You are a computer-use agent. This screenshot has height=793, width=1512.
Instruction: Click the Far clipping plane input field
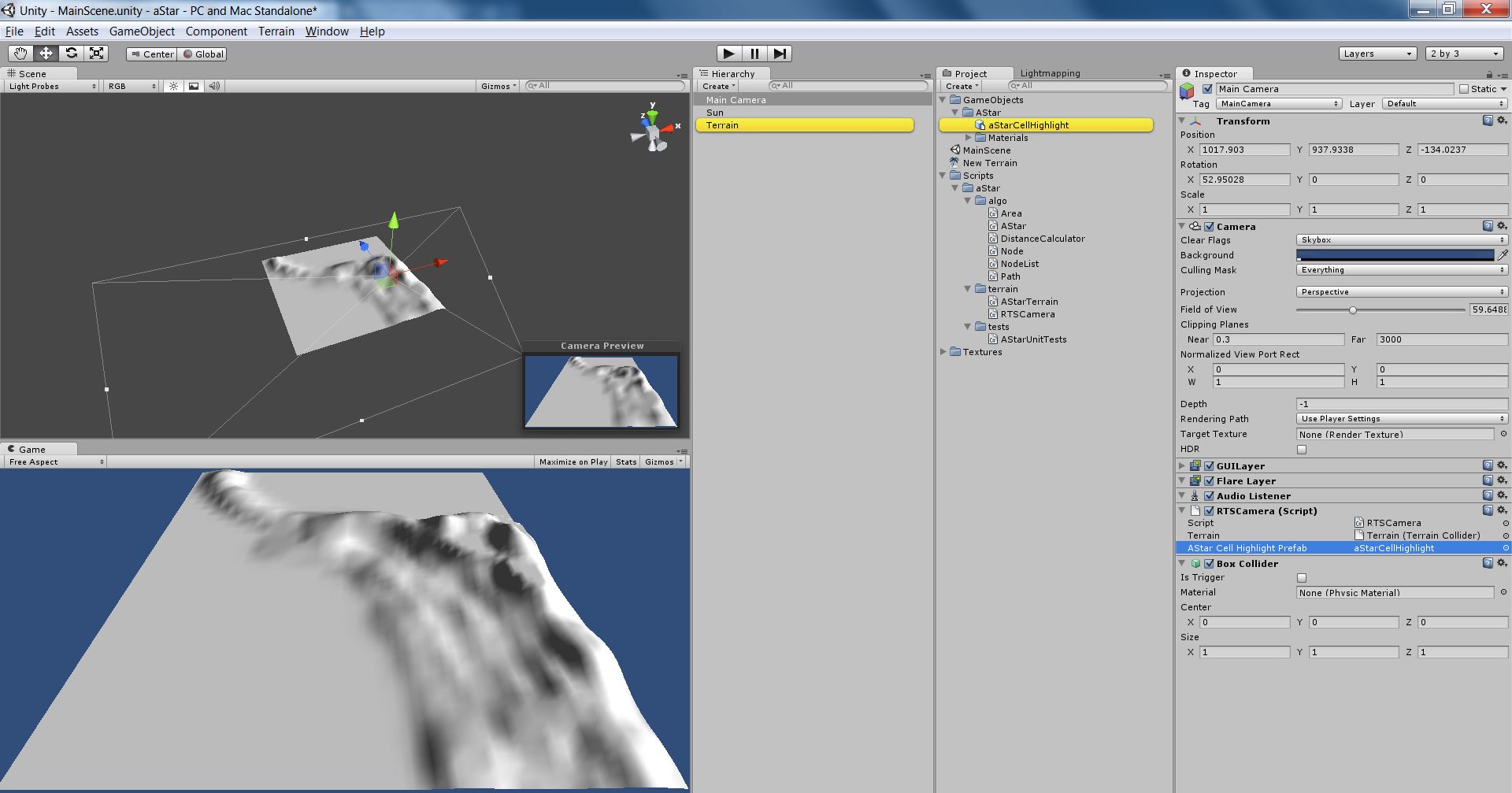(x=1441, y=339)
